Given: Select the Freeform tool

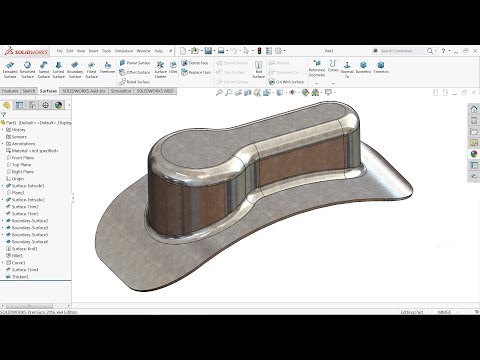Looking at the screenshot, I should 107,67.
